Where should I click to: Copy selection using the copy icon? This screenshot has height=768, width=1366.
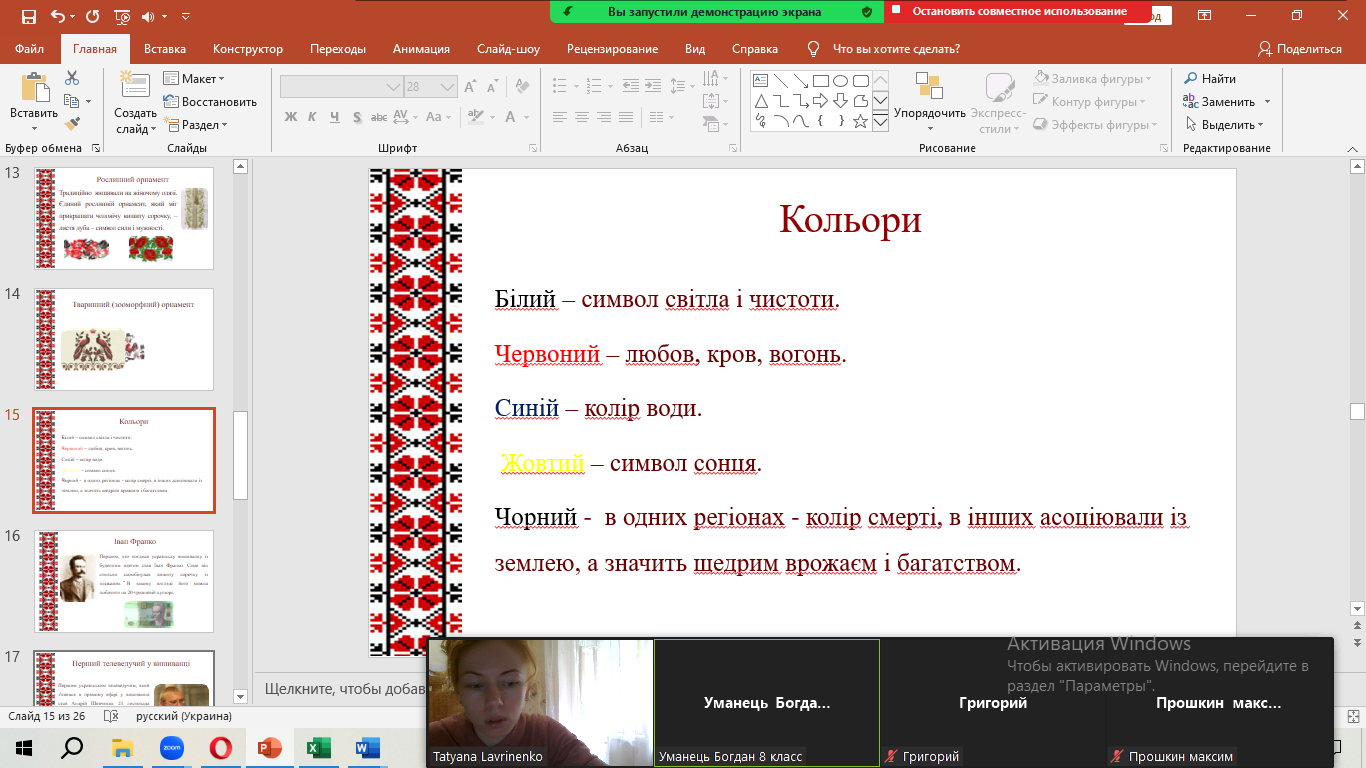(72, 101)
